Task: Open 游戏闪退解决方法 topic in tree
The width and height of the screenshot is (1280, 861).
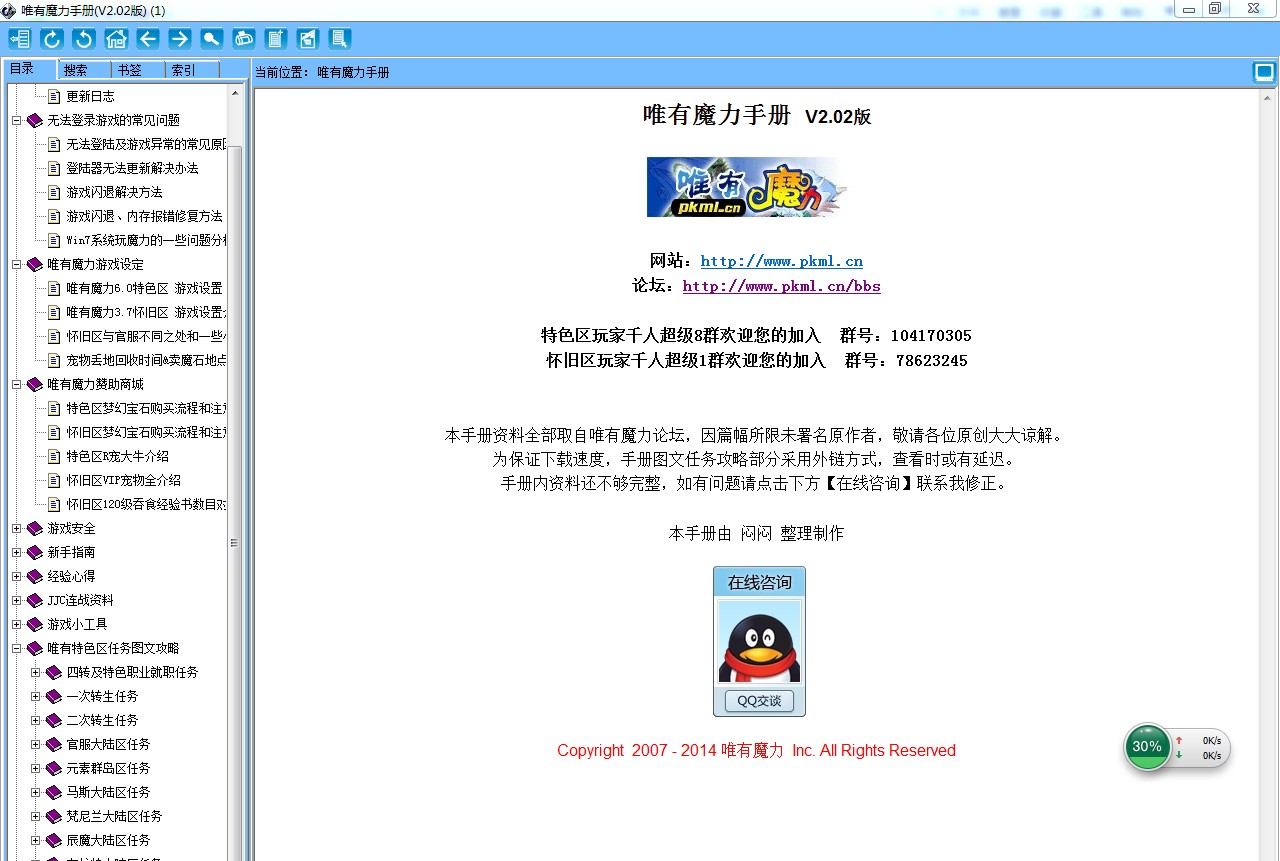Action: 114,192
